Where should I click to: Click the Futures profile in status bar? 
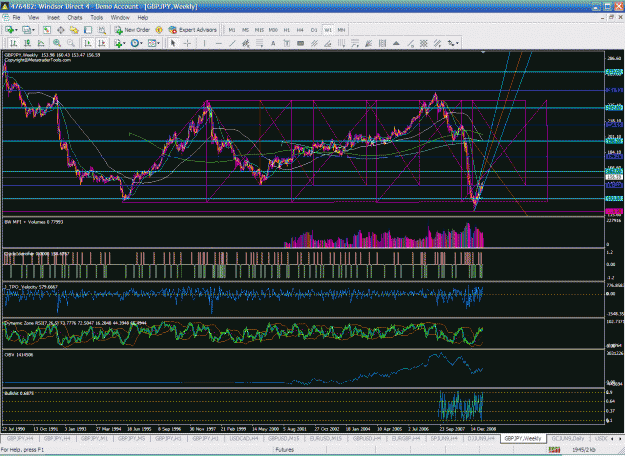(285, 450)
